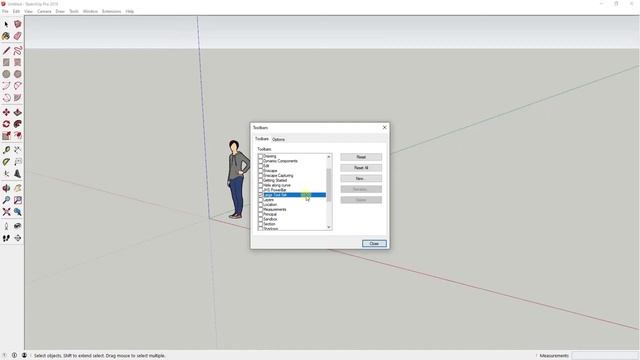Open the Extensions menu
The image size is (640, 360).
coord(111,11)
